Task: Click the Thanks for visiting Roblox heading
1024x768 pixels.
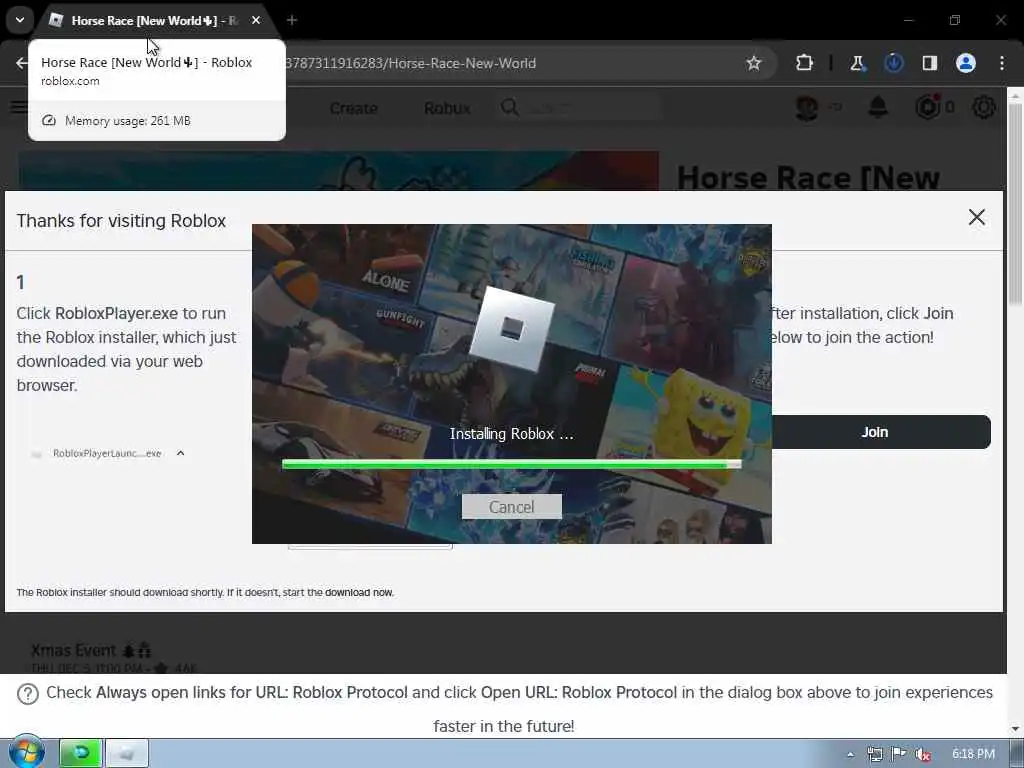Action: click(121, 221)
